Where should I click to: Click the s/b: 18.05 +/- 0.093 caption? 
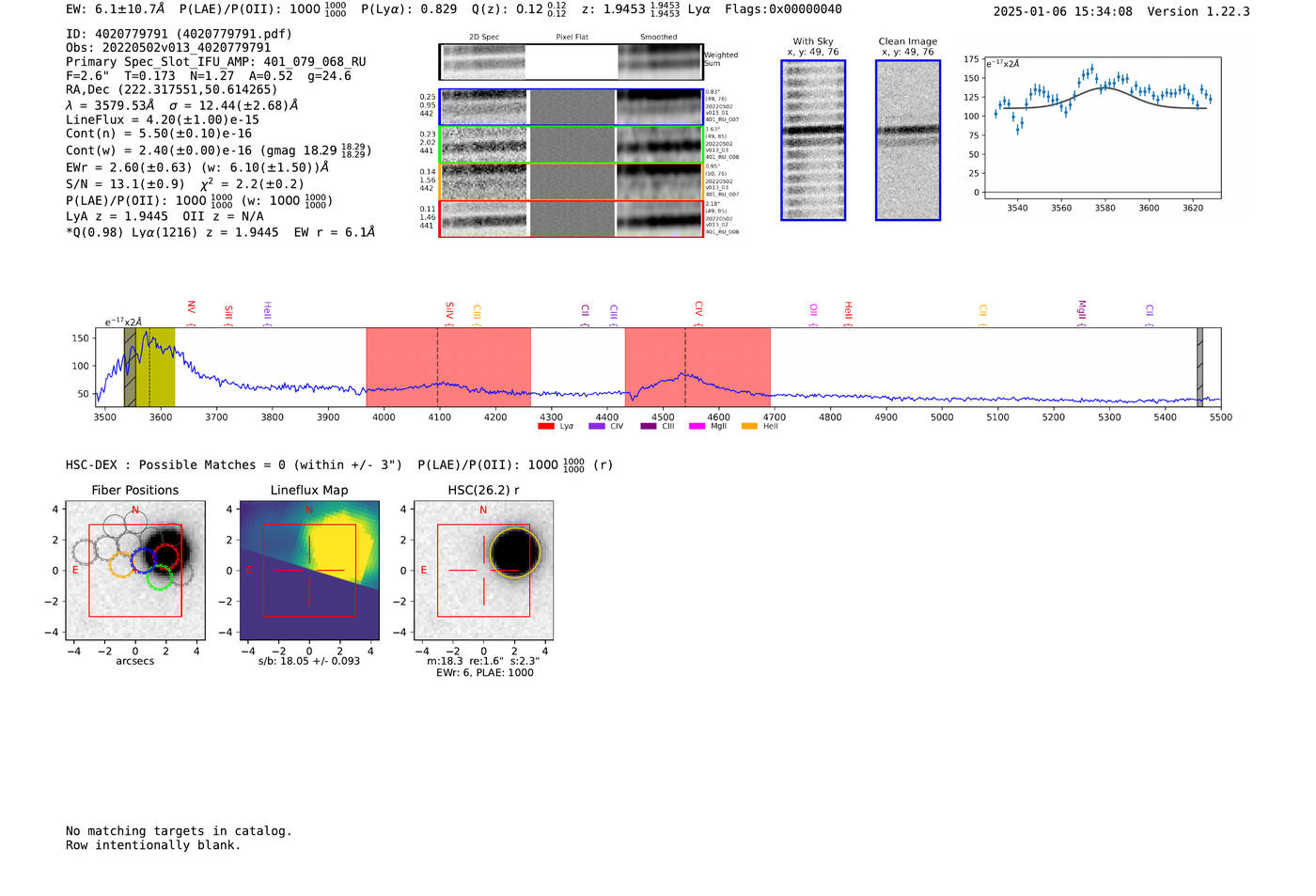309,661
